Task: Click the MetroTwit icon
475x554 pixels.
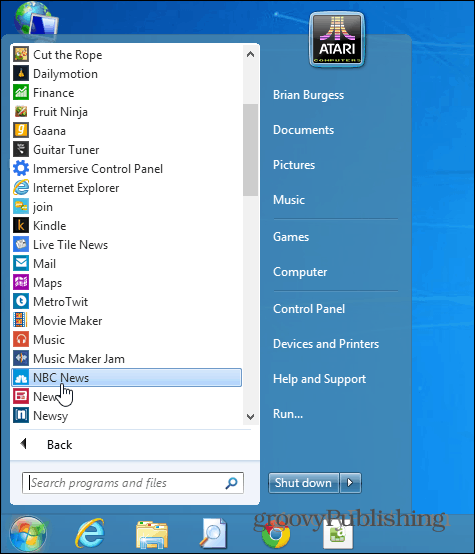Action: (21, 301)
